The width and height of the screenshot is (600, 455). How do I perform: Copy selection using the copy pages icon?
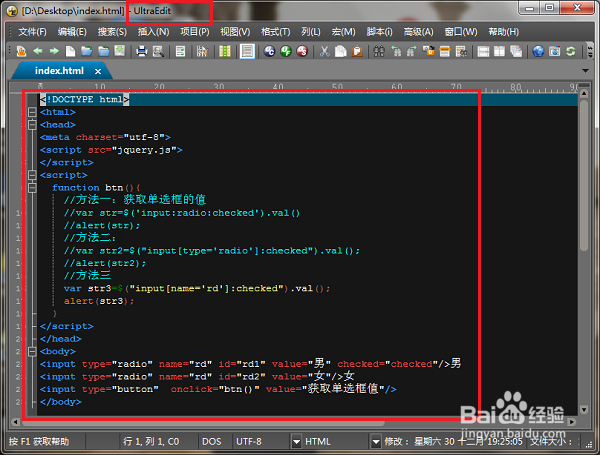(341, 51)
